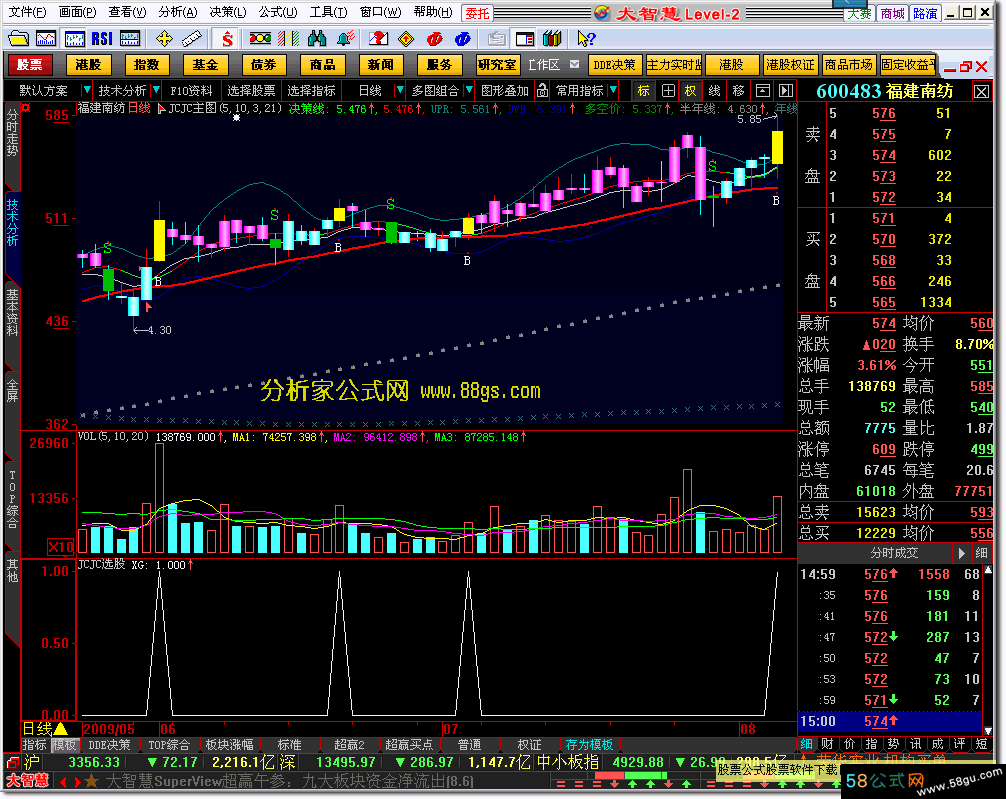Click the 基金 funds button

[205, 65]
